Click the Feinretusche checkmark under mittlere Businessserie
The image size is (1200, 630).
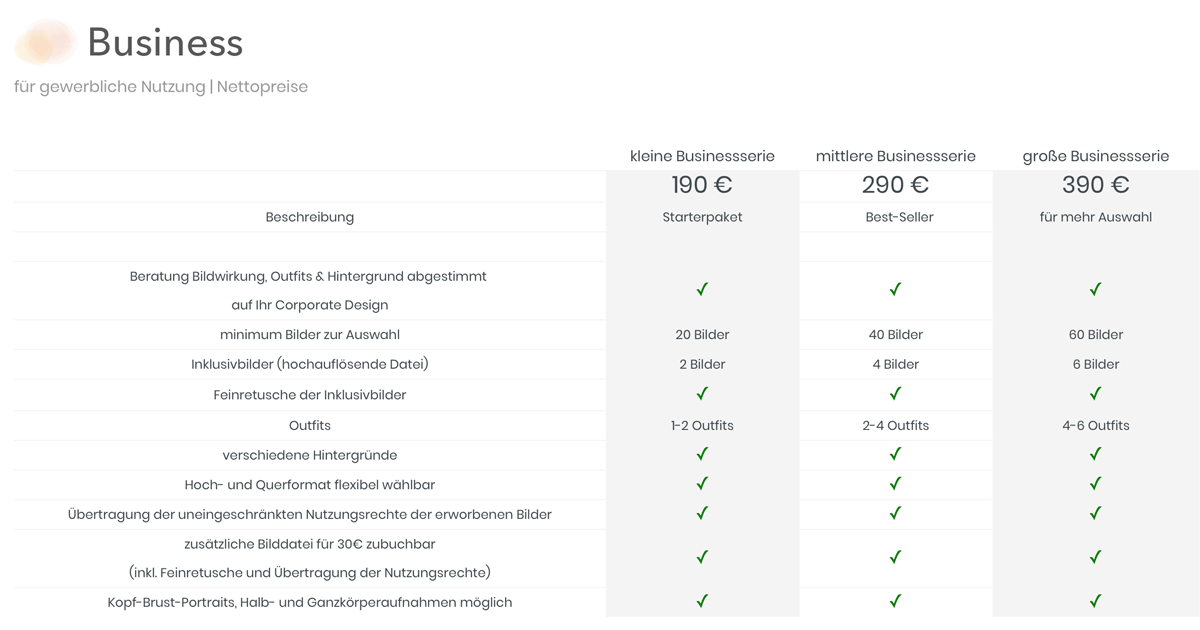[895, 393]
